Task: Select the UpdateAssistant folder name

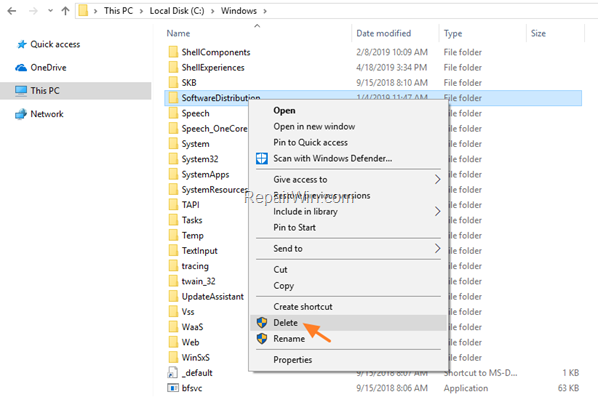Action: pos(212,296)
